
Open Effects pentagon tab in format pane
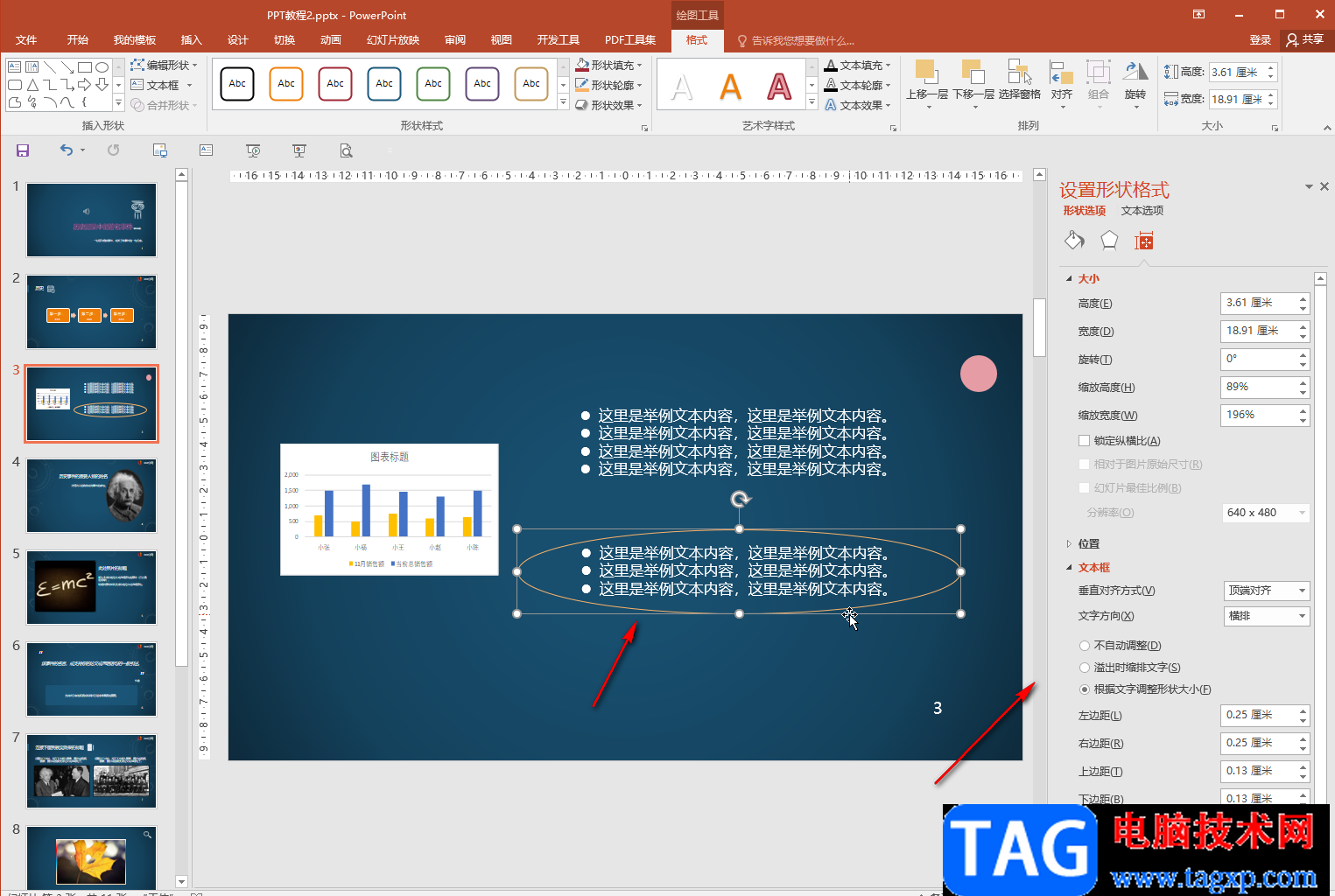coord(1109,241)
